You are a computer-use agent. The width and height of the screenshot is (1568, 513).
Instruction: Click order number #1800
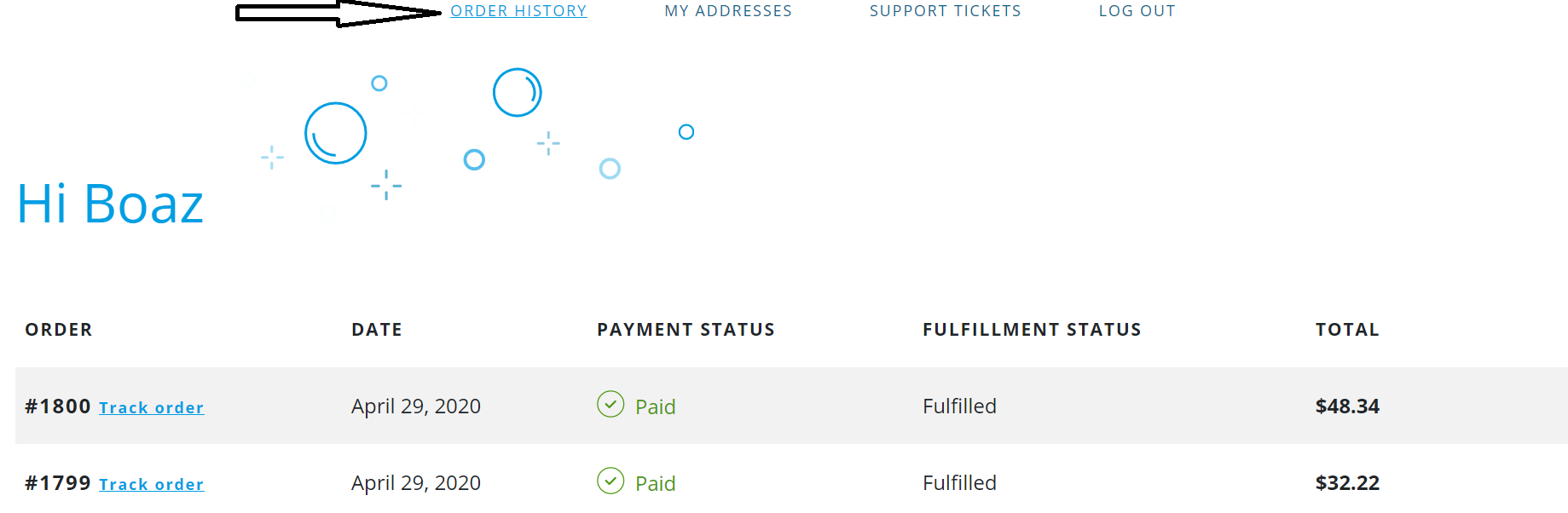coord(58,406)
